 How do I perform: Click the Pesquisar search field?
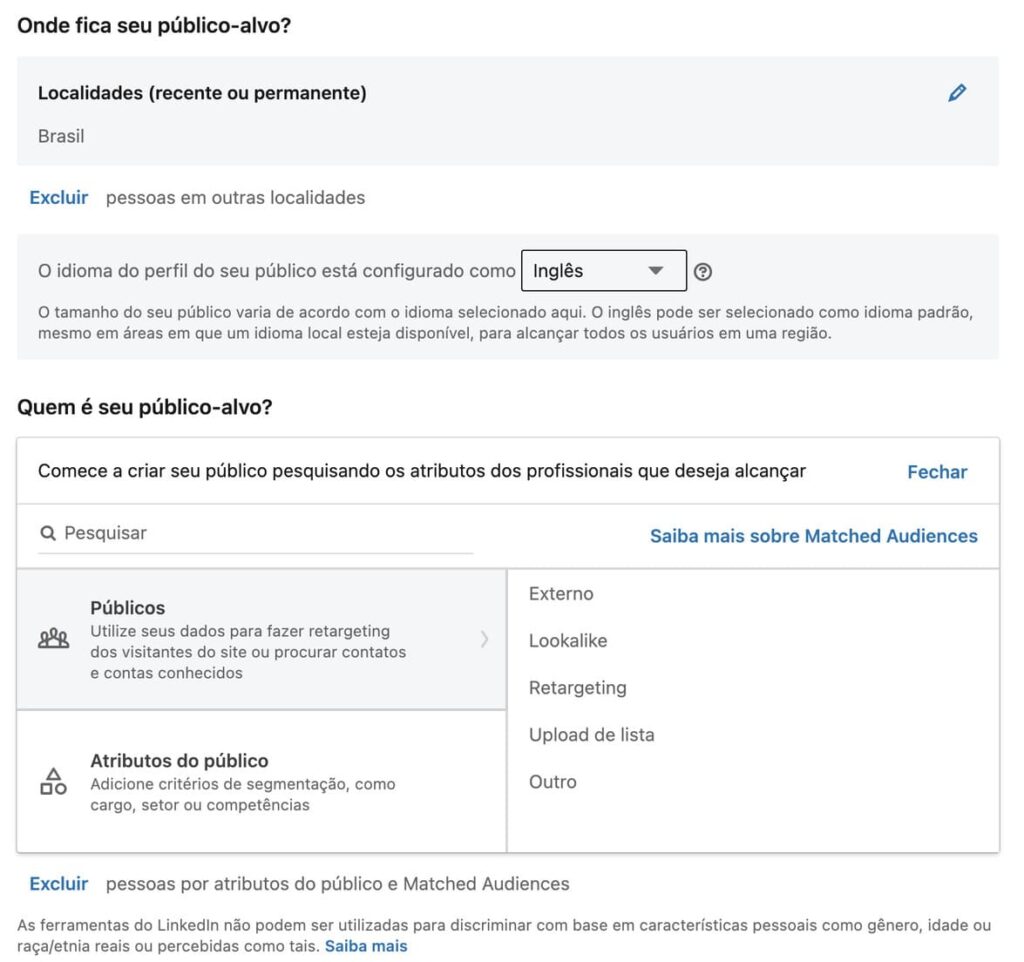[255, 534]
